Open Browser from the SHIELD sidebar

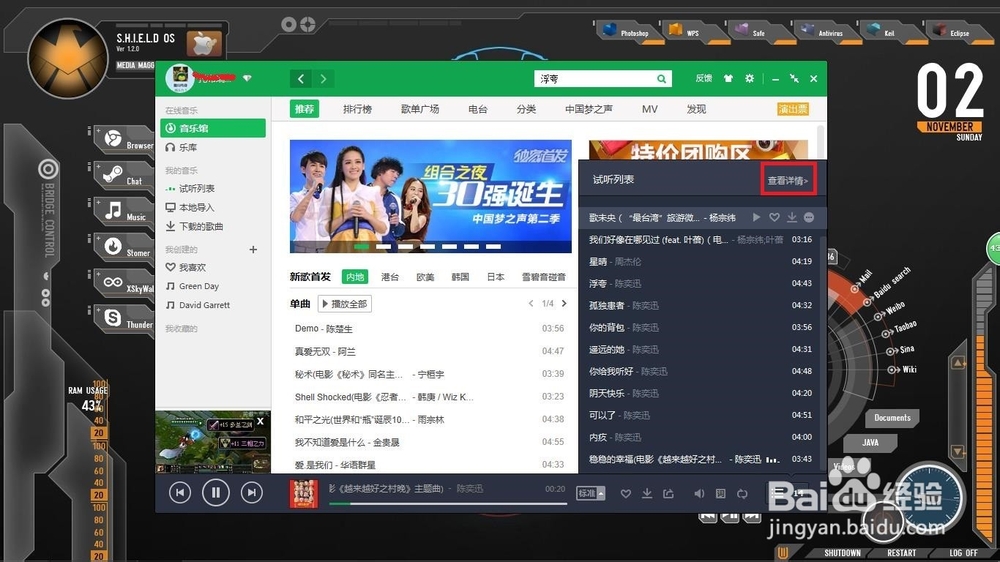coord(125,140)
